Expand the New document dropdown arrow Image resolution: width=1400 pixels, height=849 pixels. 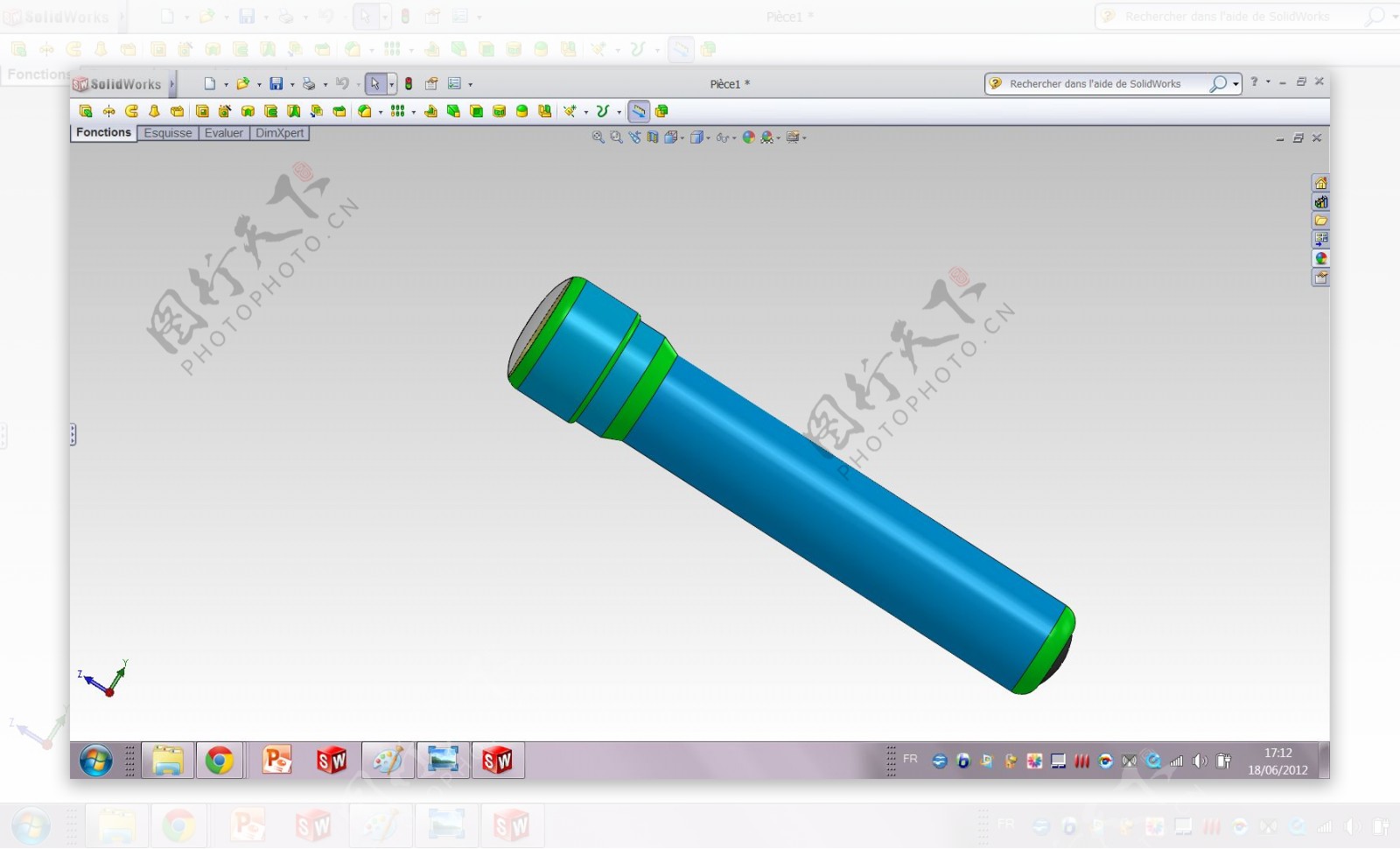pos(226,85)
